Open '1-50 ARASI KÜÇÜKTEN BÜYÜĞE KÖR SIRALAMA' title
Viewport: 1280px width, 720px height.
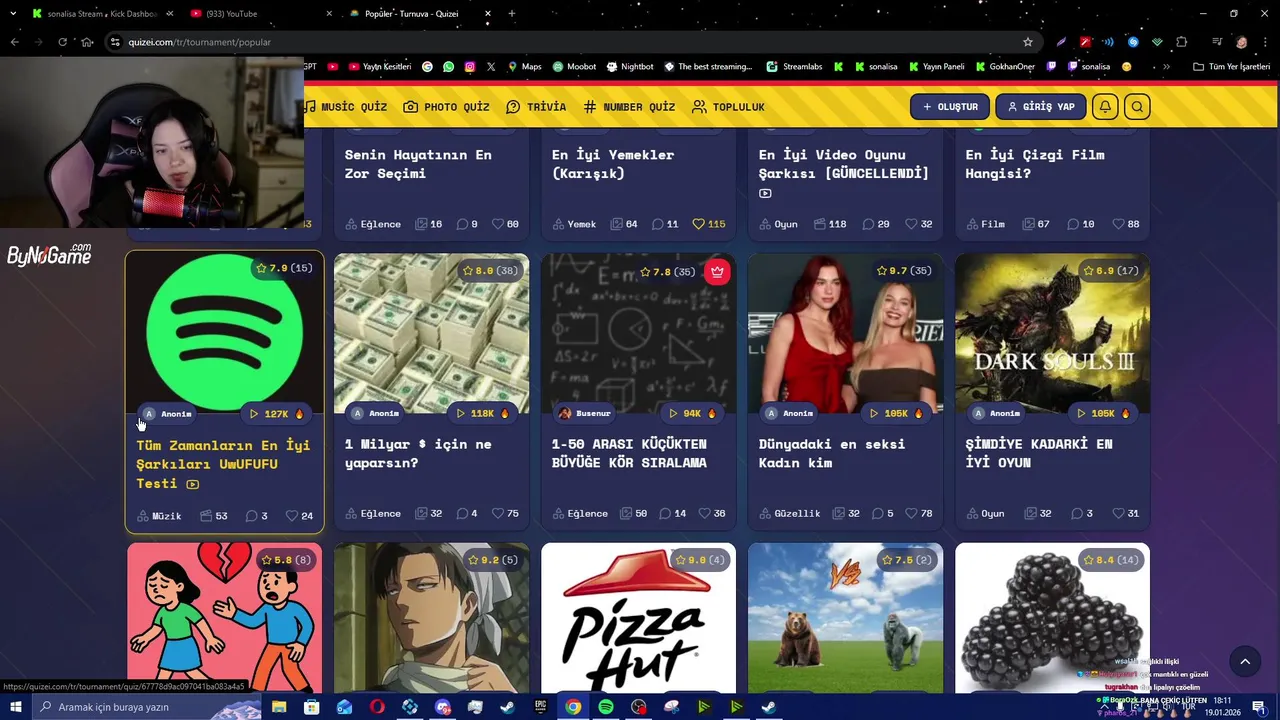click(x=629, y=453)
